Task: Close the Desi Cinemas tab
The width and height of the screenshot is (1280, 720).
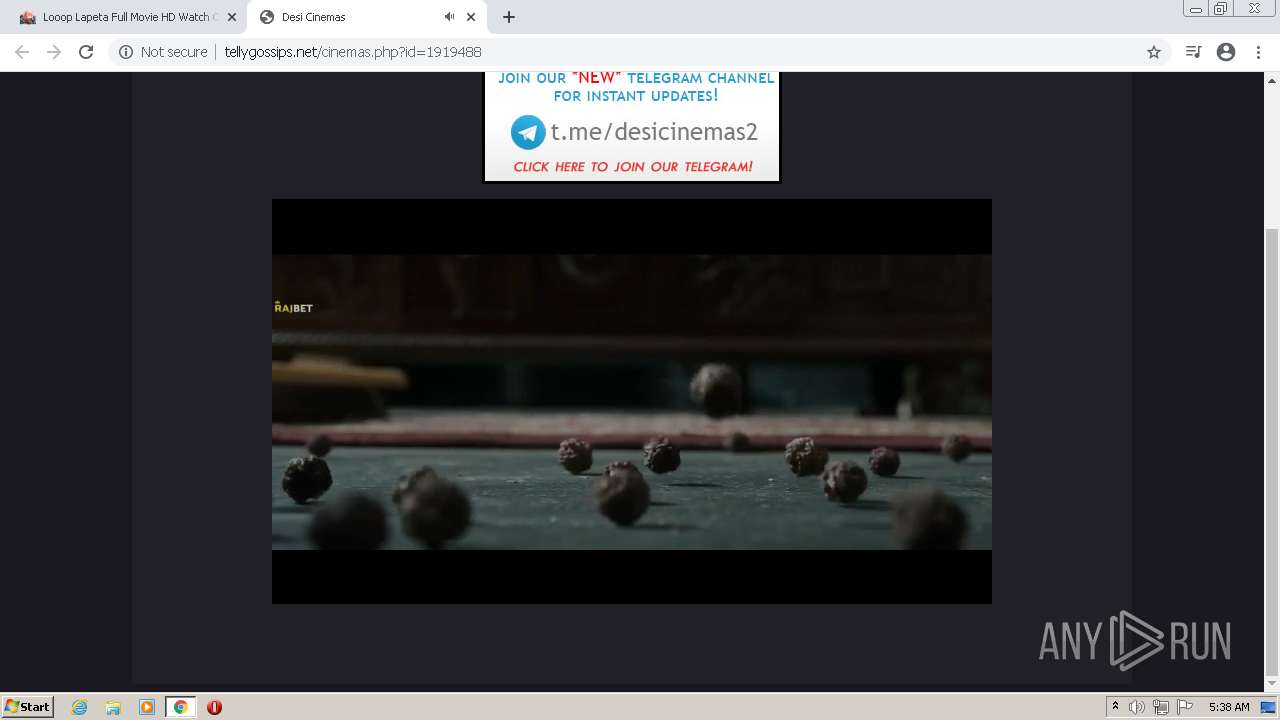Action: pyautogui.click(x=471, y=17)
